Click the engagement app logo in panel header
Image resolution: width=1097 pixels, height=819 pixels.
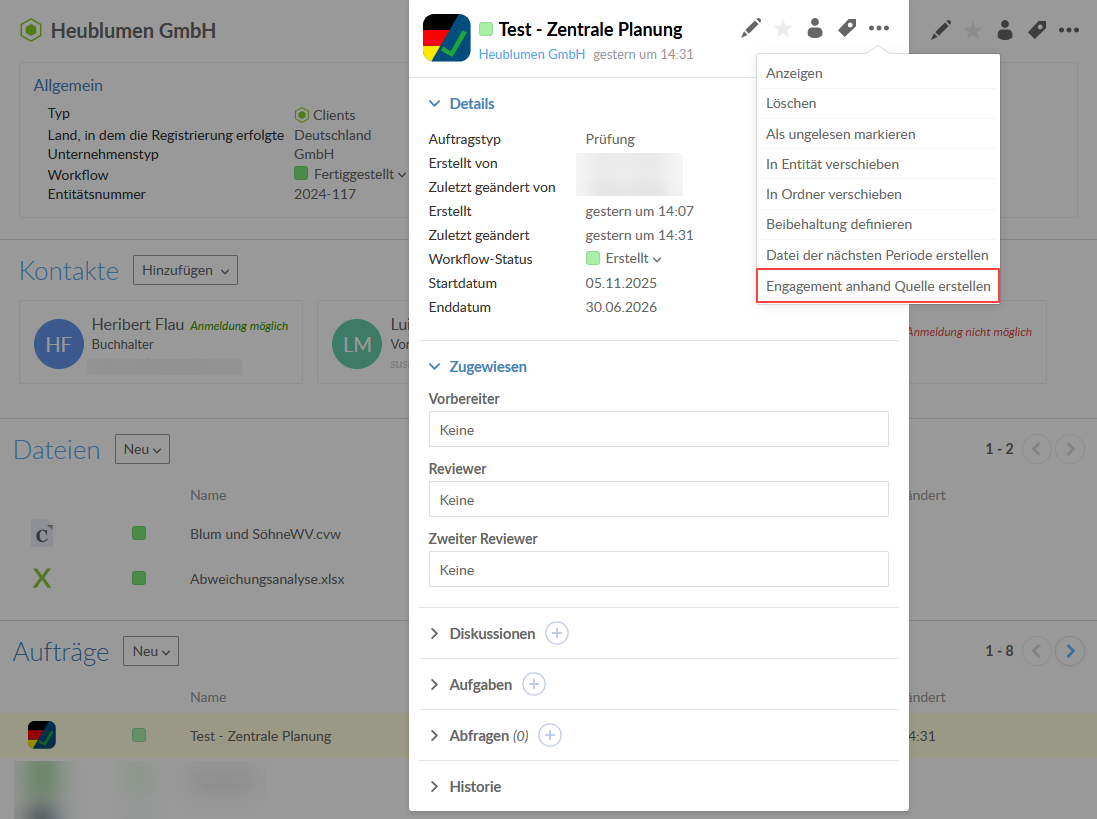[446, 38]
